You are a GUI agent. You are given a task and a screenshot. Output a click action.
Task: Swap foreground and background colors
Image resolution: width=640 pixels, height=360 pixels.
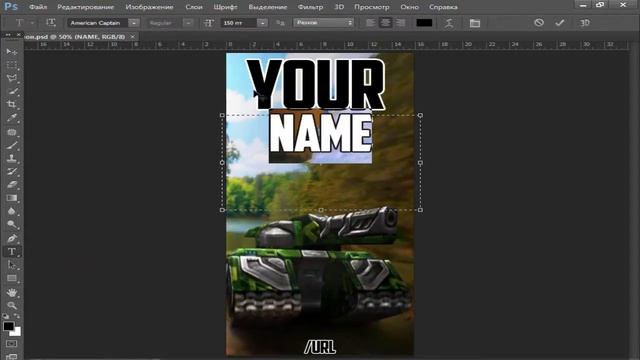17,316
